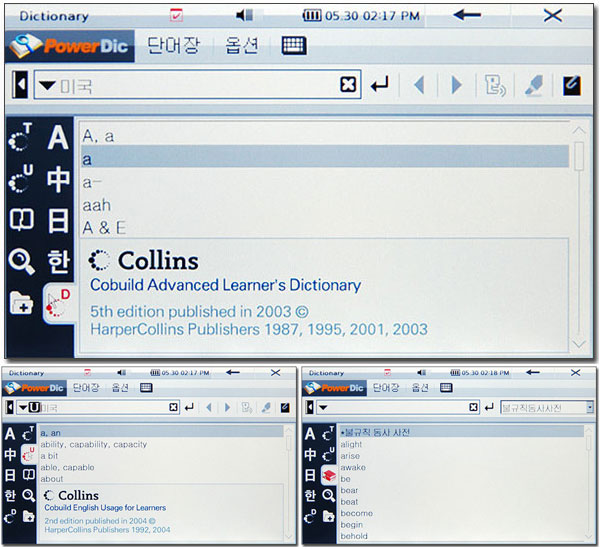Open the 불규칙동사사전 combo box in the irregular verbs screen

tap(547, 408)
